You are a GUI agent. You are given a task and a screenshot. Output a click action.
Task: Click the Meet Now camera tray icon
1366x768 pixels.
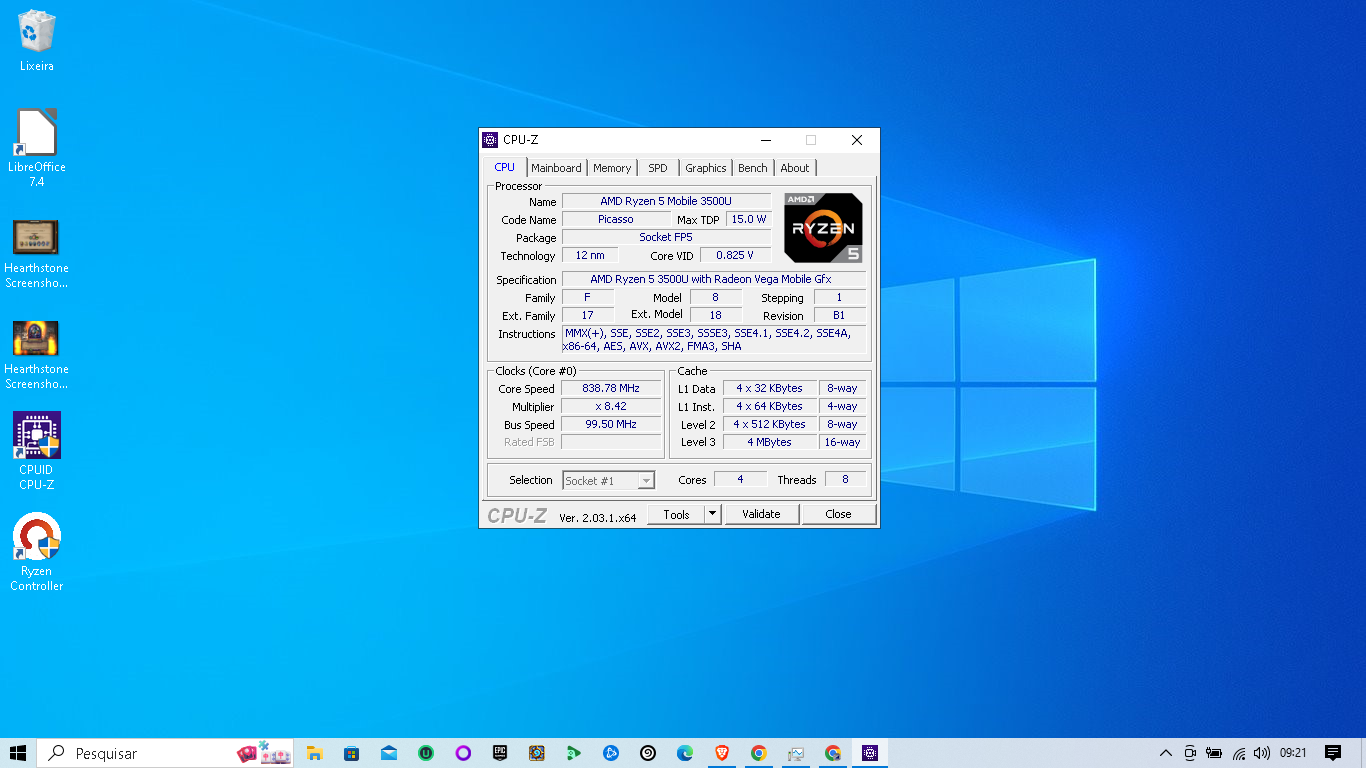[1190, 753]
